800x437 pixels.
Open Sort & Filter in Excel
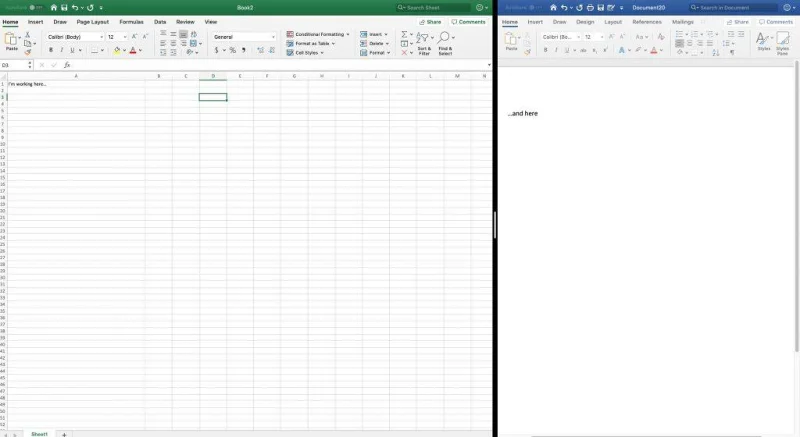pyautogui.click(x=424, y=42)
